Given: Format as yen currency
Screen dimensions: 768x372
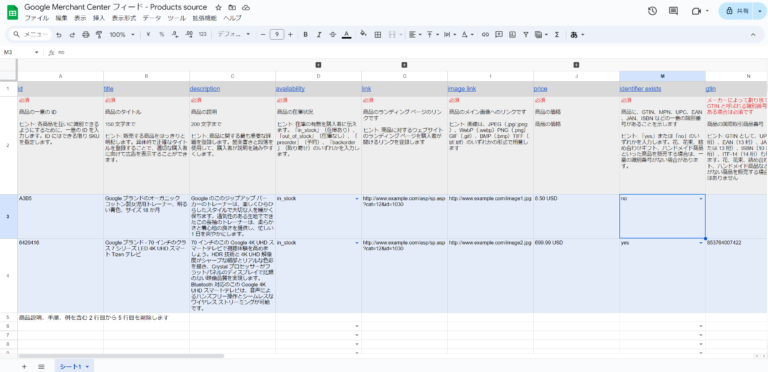Looking at the screenshot, I should 148,35.
